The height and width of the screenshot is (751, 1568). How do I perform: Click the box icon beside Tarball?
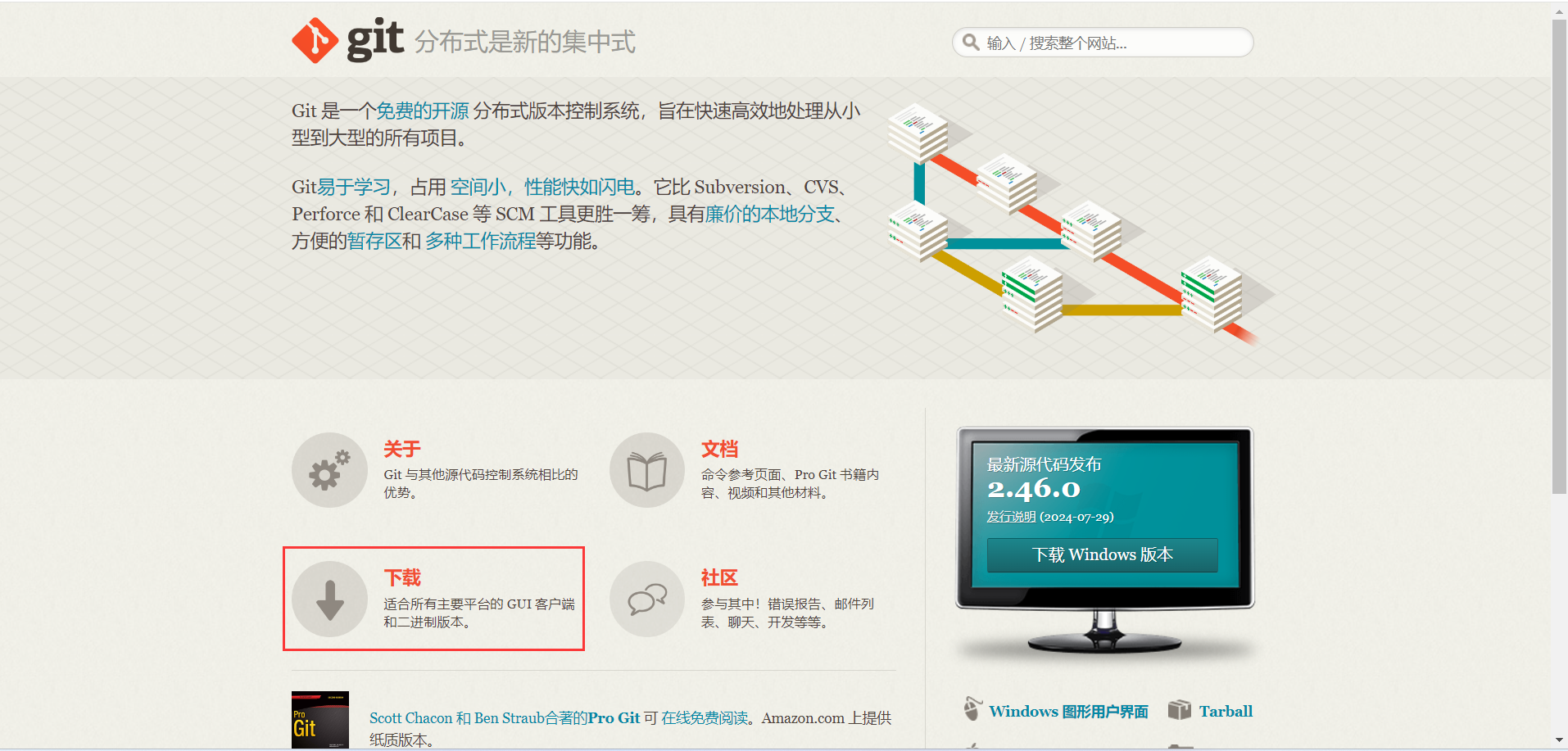(x=1179, y=709)
